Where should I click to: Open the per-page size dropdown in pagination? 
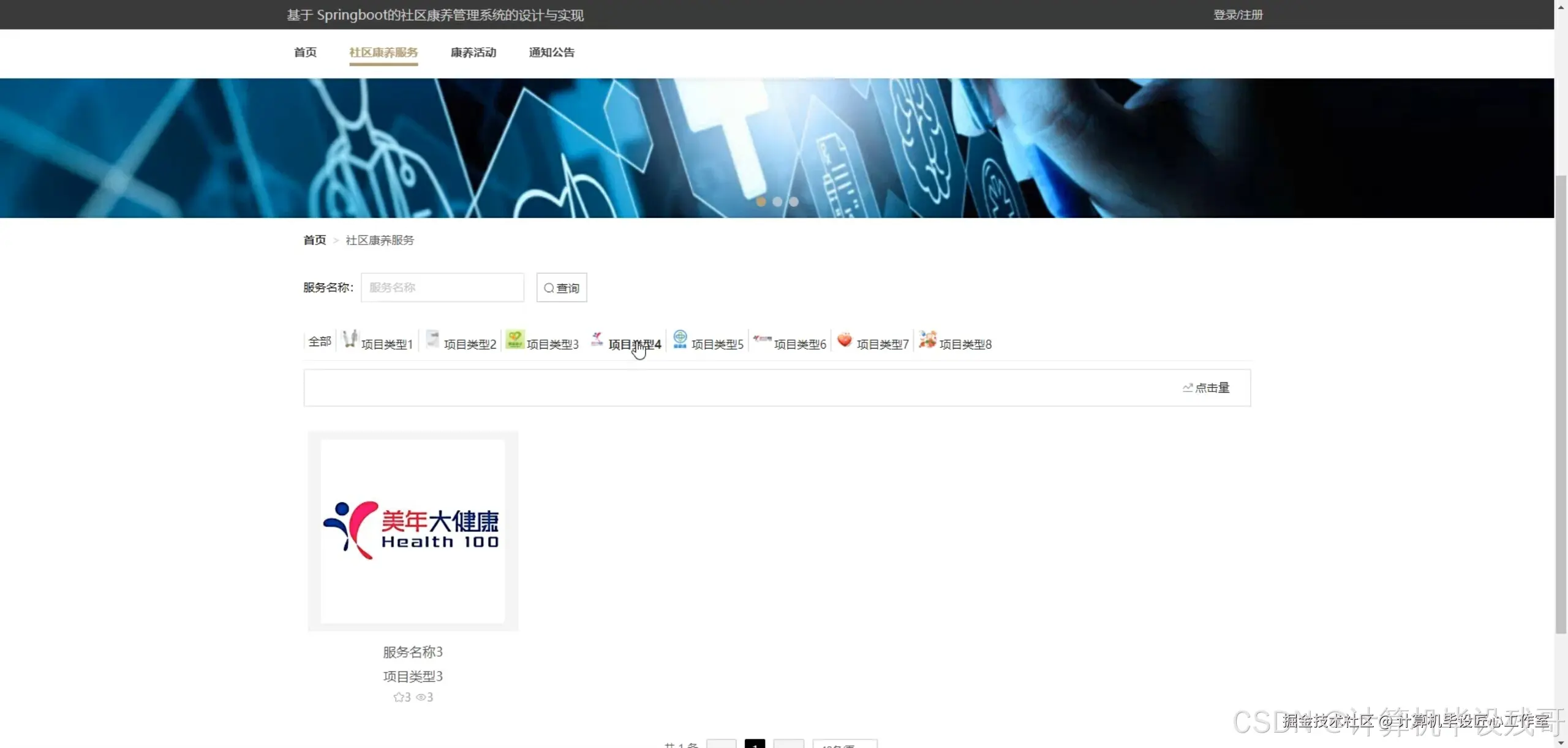pyautogui.click(x=845, y=744)
